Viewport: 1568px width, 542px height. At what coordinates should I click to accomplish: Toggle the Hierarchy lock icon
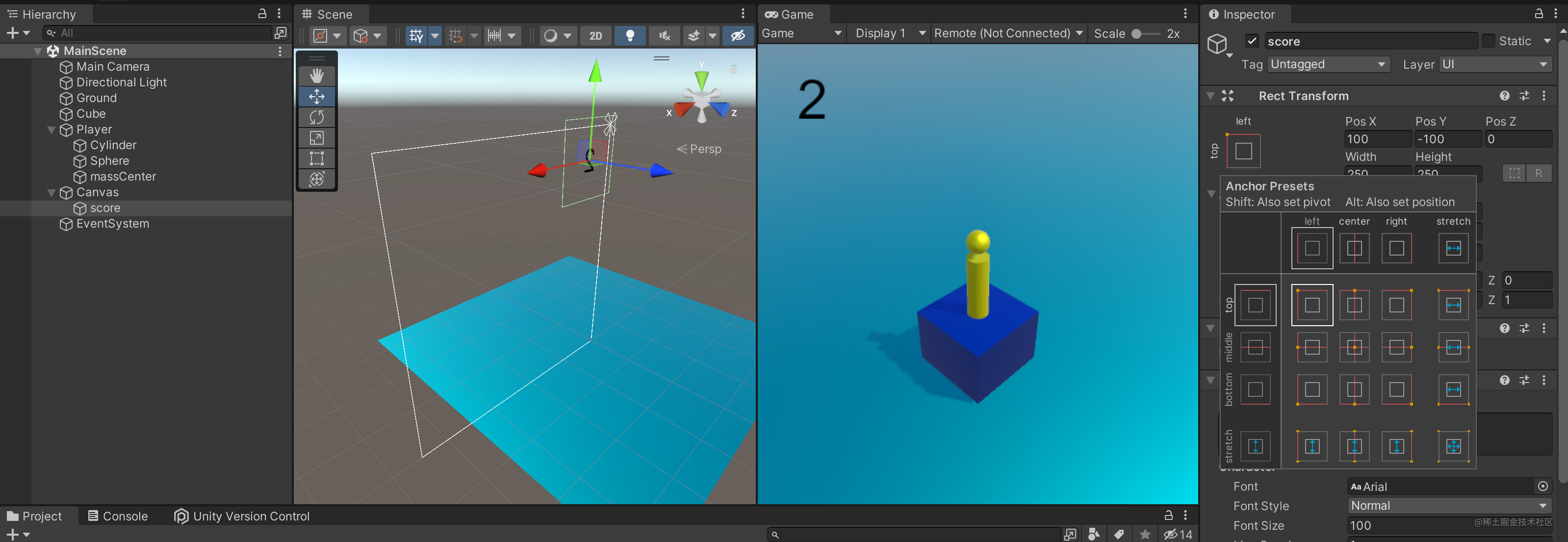pyautogui.click(x=262, y=13)
